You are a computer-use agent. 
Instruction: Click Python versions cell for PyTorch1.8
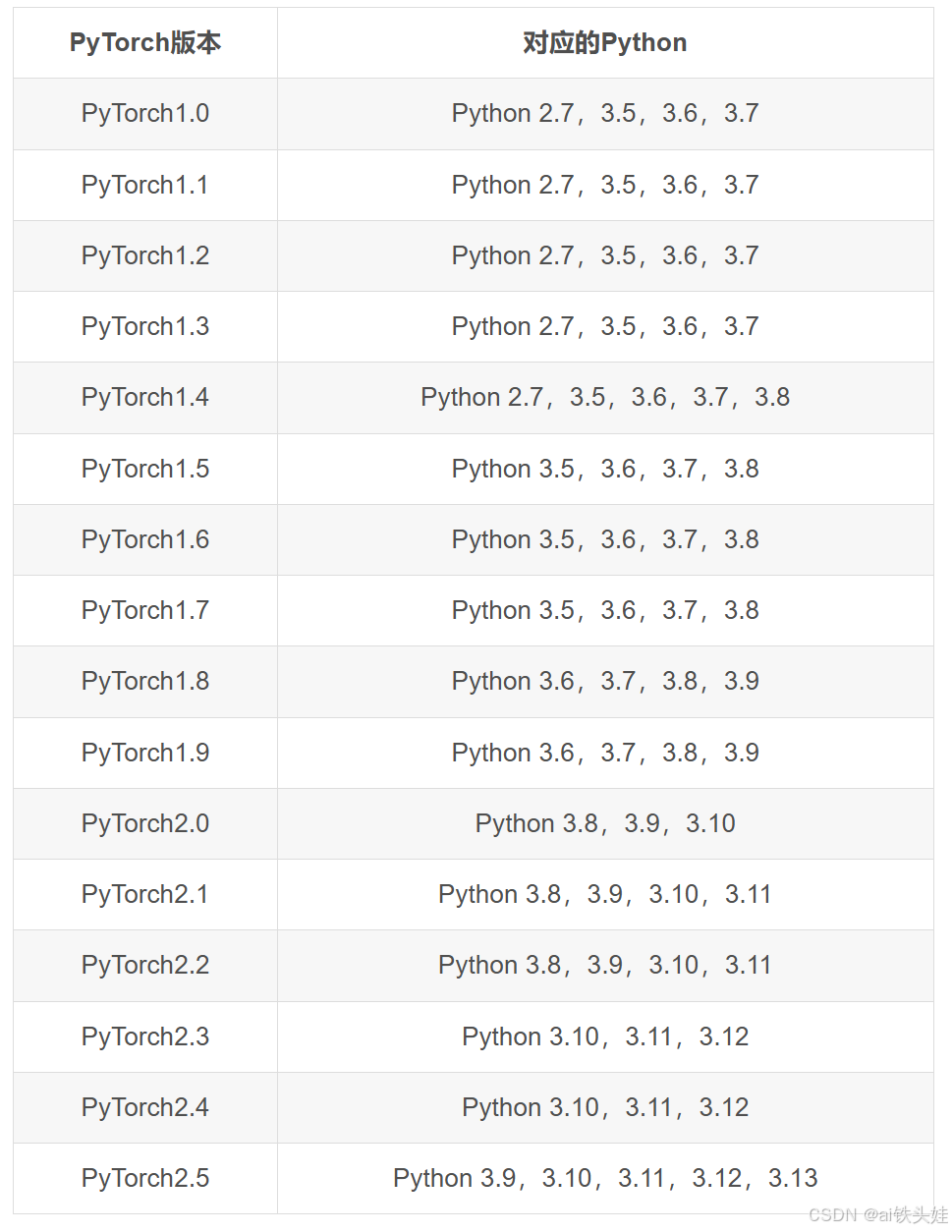tap(605, 682)
